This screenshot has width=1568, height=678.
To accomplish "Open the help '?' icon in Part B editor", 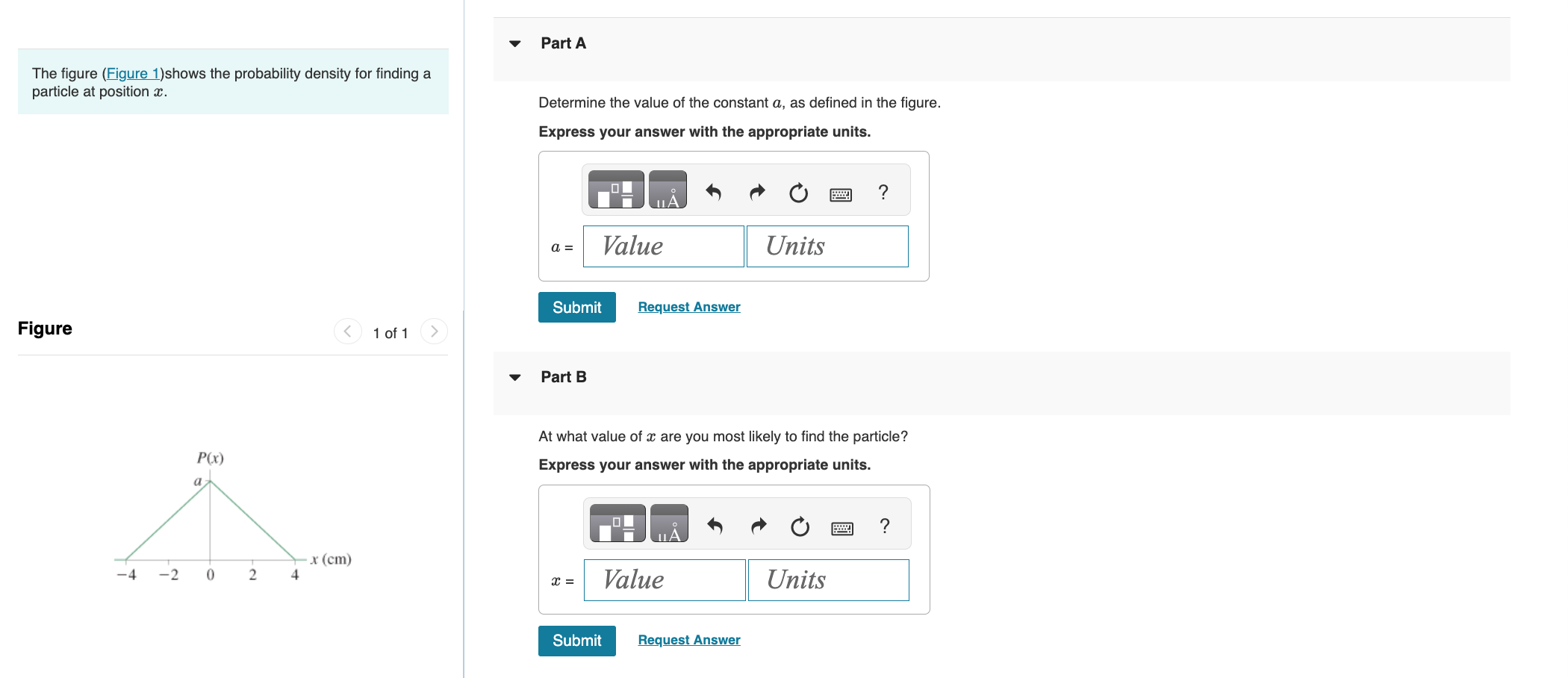I will click(x=885, y=526).
